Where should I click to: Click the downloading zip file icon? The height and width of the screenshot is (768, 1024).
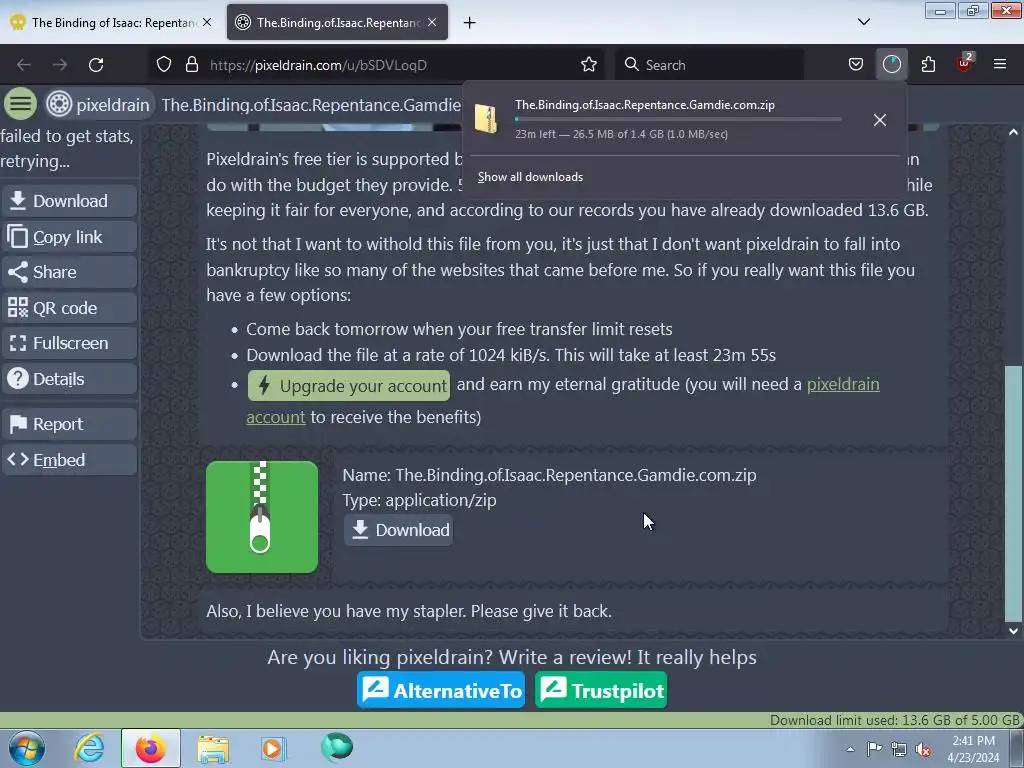coord(486,119)
